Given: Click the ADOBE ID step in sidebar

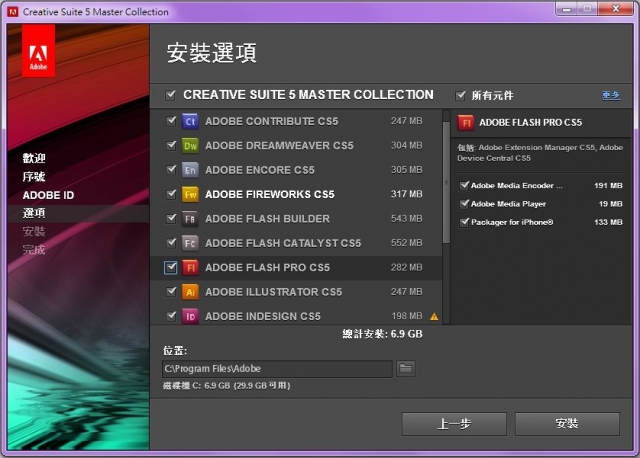Looking at the screenshot, I should tap(48, 195).
